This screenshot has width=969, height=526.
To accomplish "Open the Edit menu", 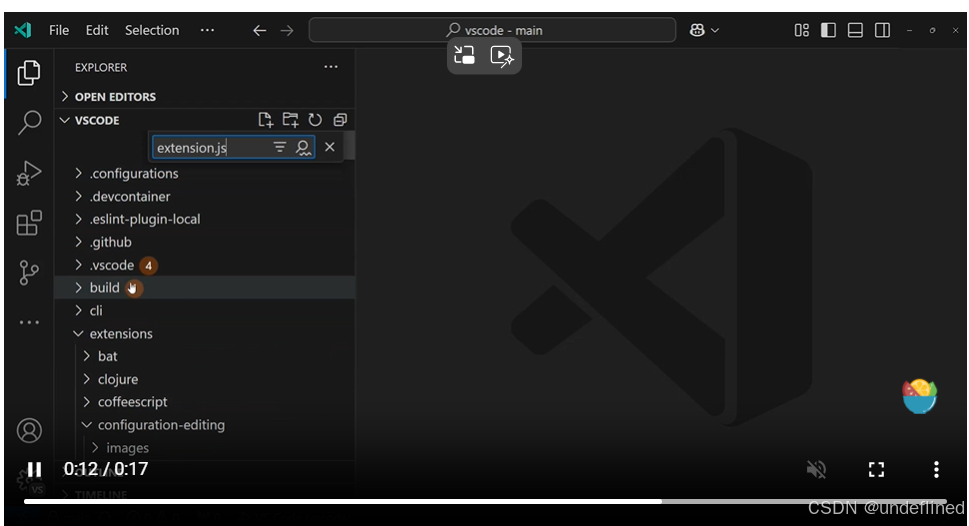I will point(97,30).
